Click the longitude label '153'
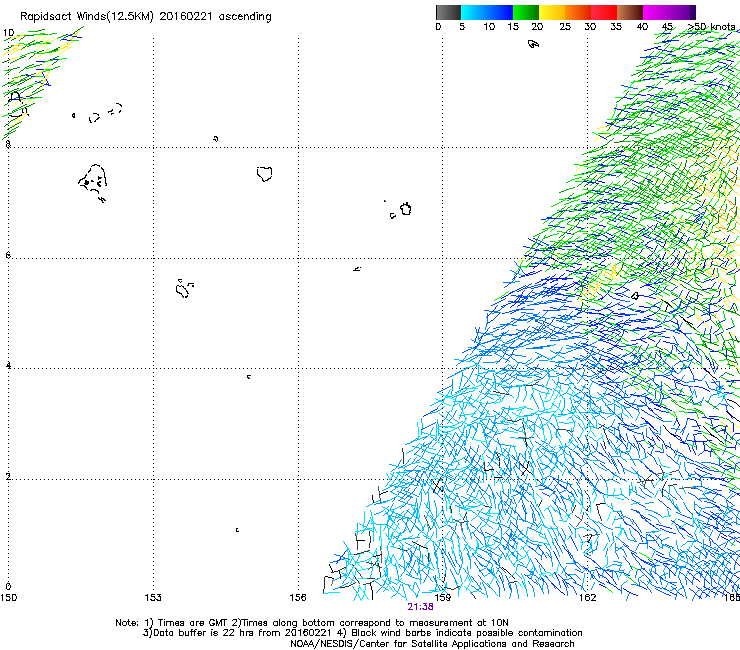The height and width of the screenshot is (650, 740). pos(153,598)
